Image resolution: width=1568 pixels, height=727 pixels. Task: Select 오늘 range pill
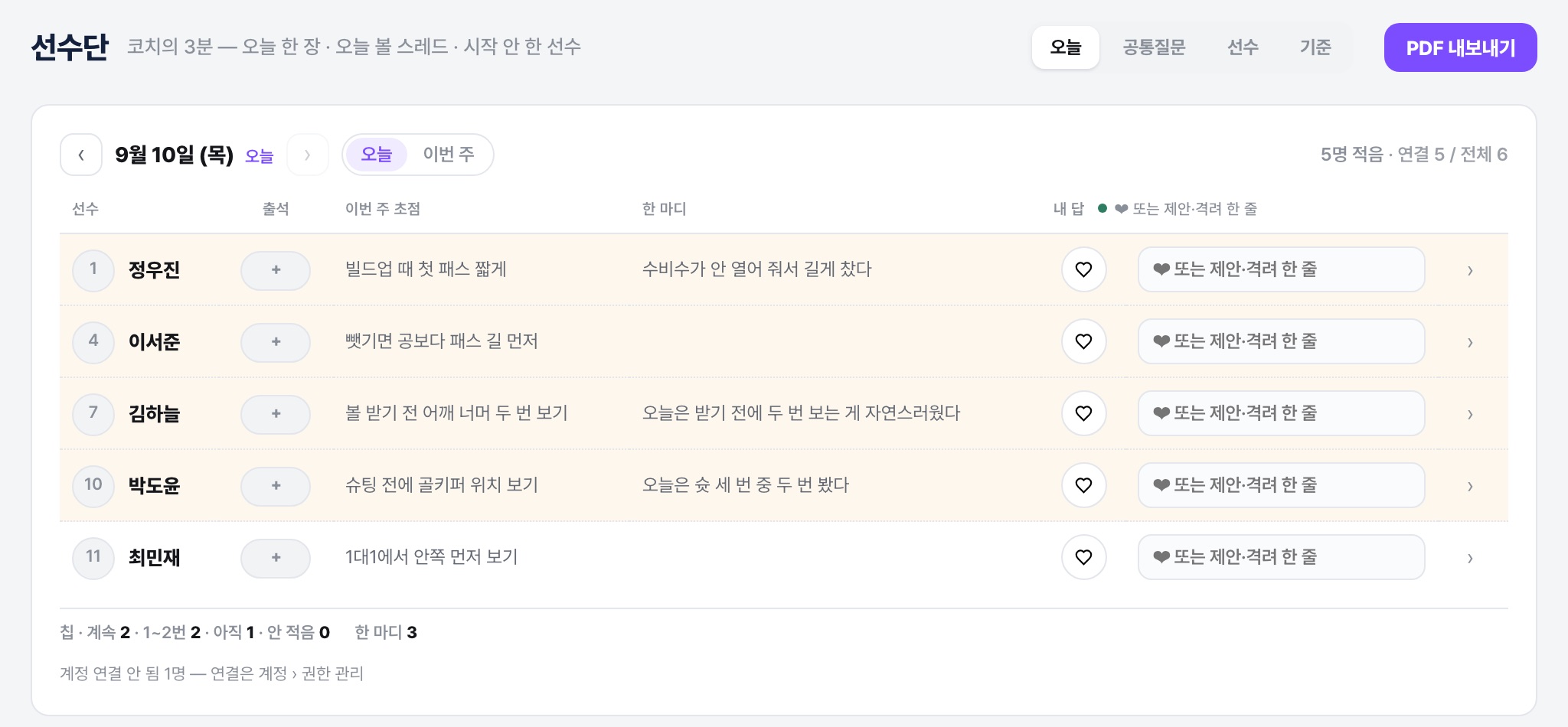377,155
